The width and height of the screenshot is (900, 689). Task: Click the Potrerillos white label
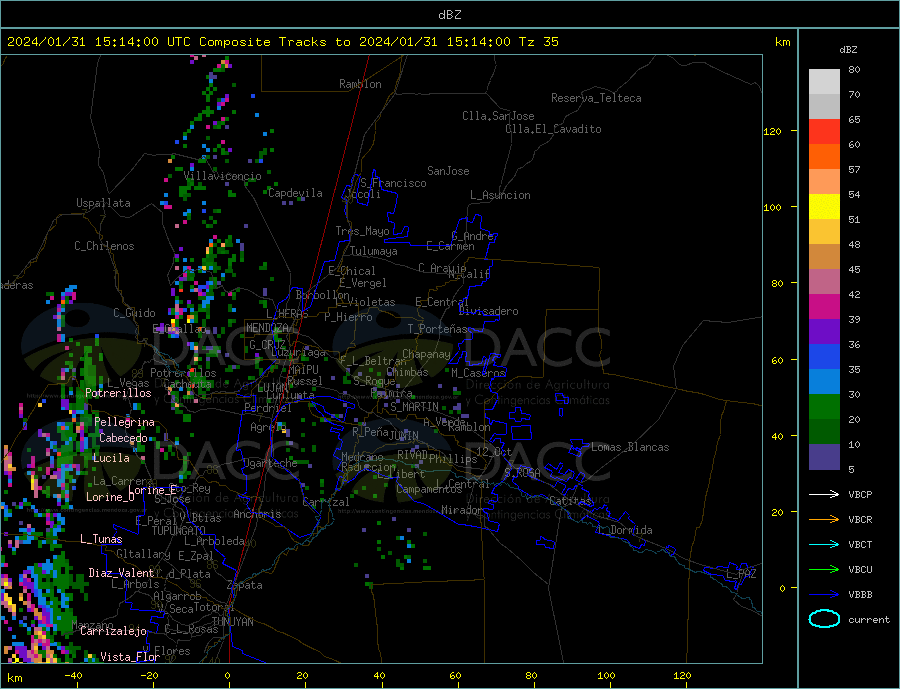click(x=118, y=393)
